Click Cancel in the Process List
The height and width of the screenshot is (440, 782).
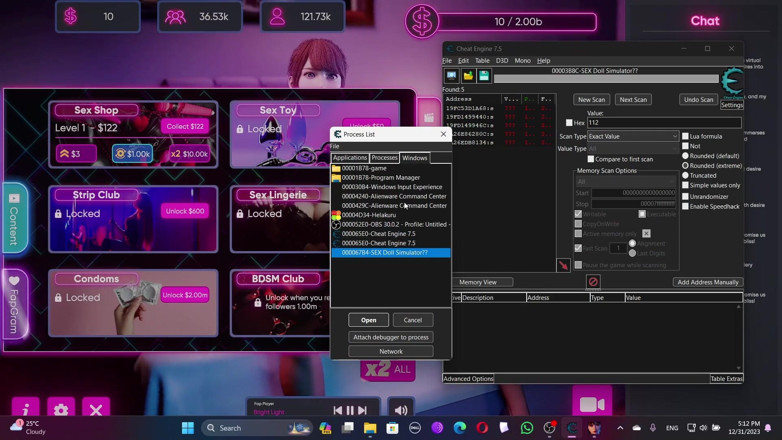click(x=412, y=320)
